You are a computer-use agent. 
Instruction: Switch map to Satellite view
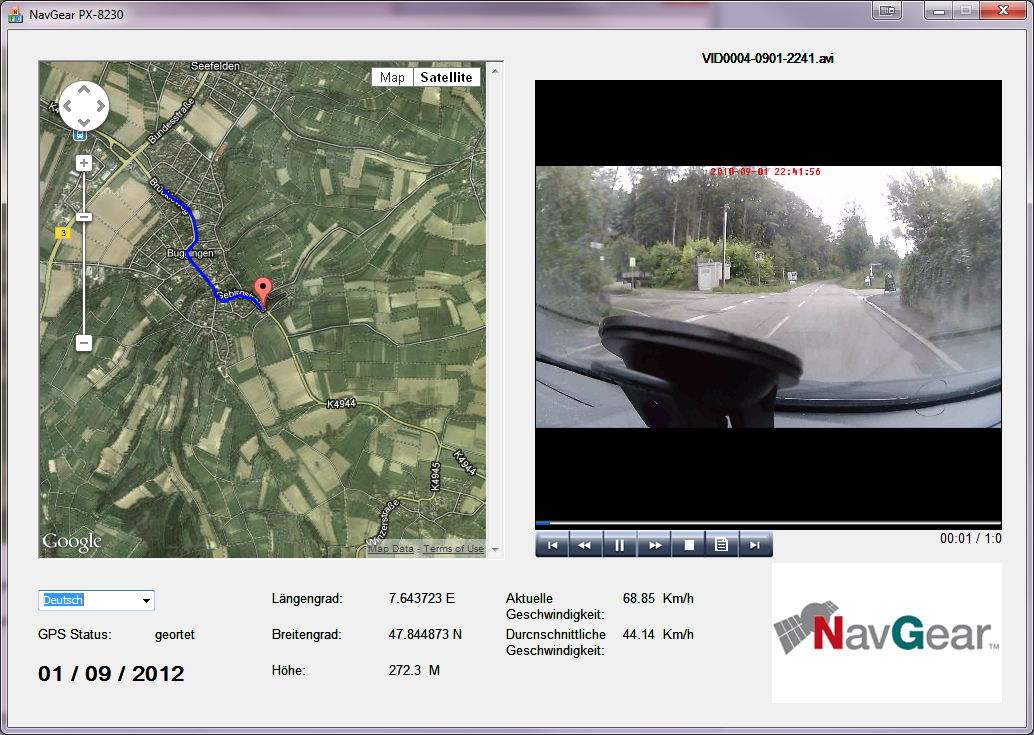(x=446, y=77)
